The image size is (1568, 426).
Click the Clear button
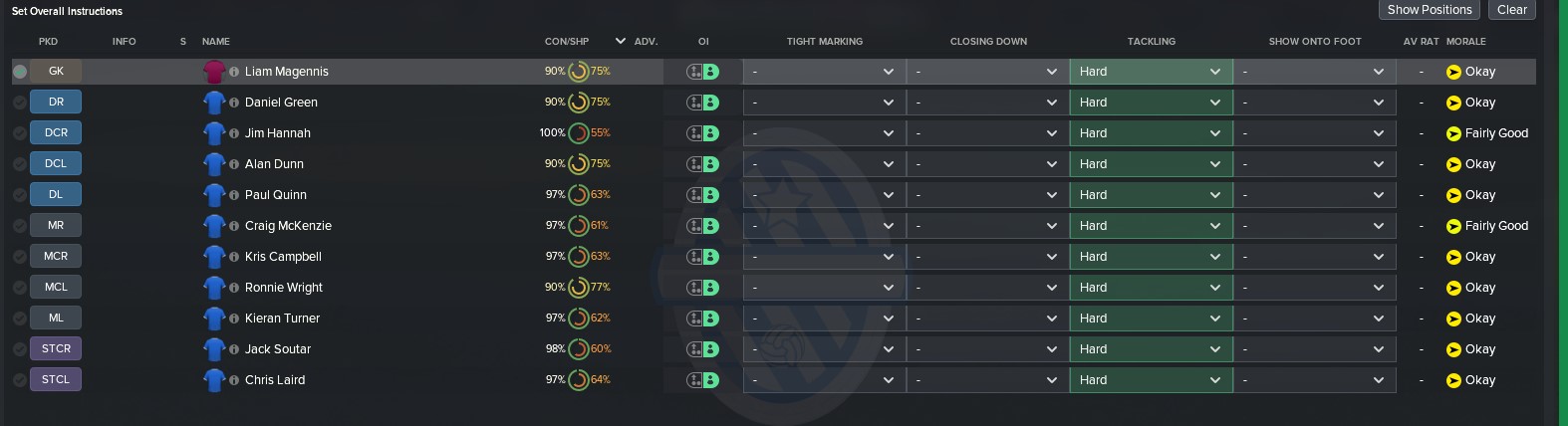[1512, 10]
